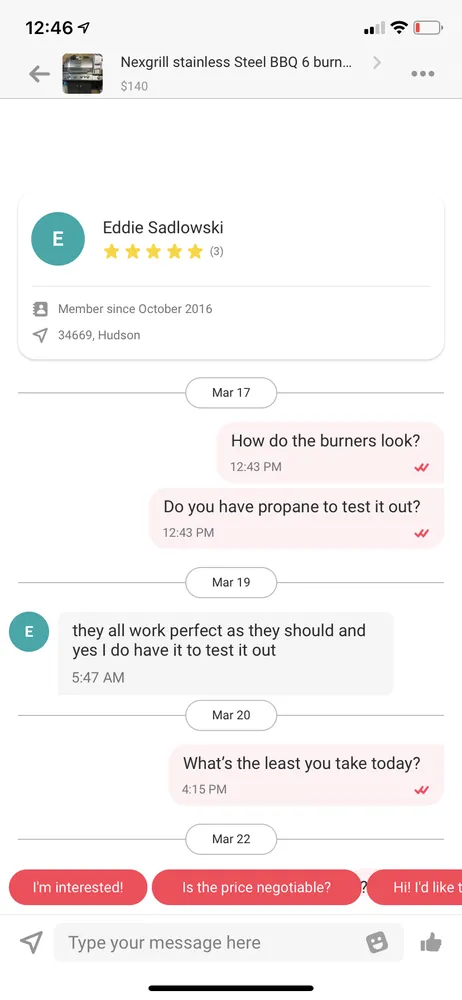
Task: Tap the Member since contact card icon
Action: click(x=40, y=309)
